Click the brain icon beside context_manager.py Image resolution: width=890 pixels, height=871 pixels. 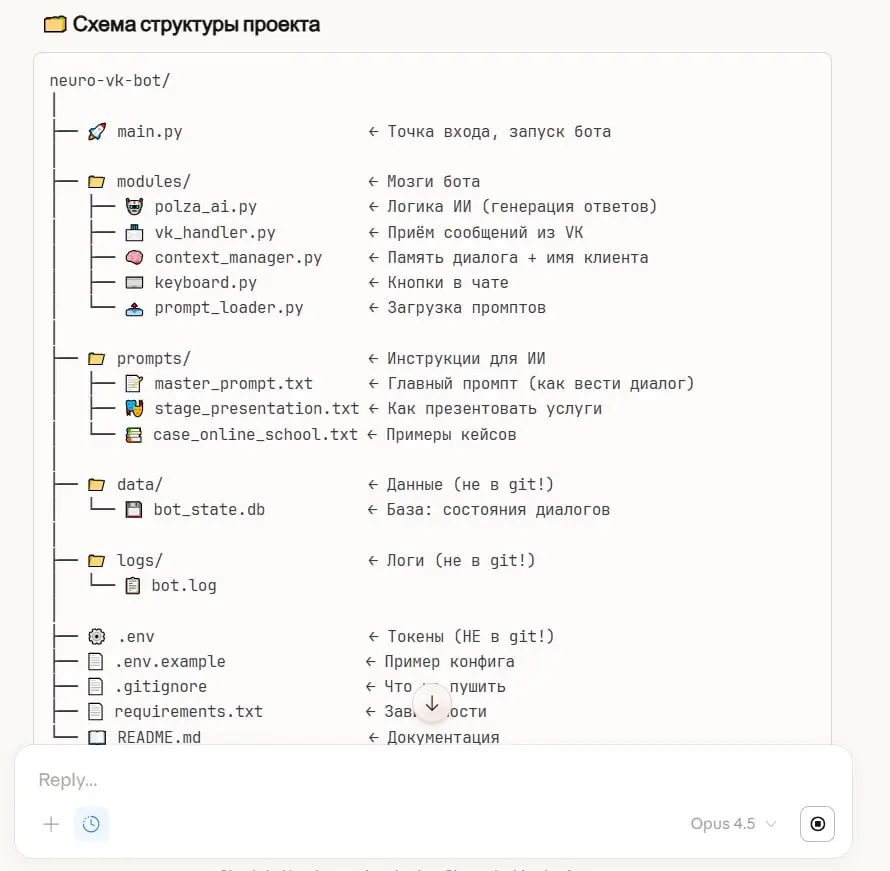(x=135, y=258)
